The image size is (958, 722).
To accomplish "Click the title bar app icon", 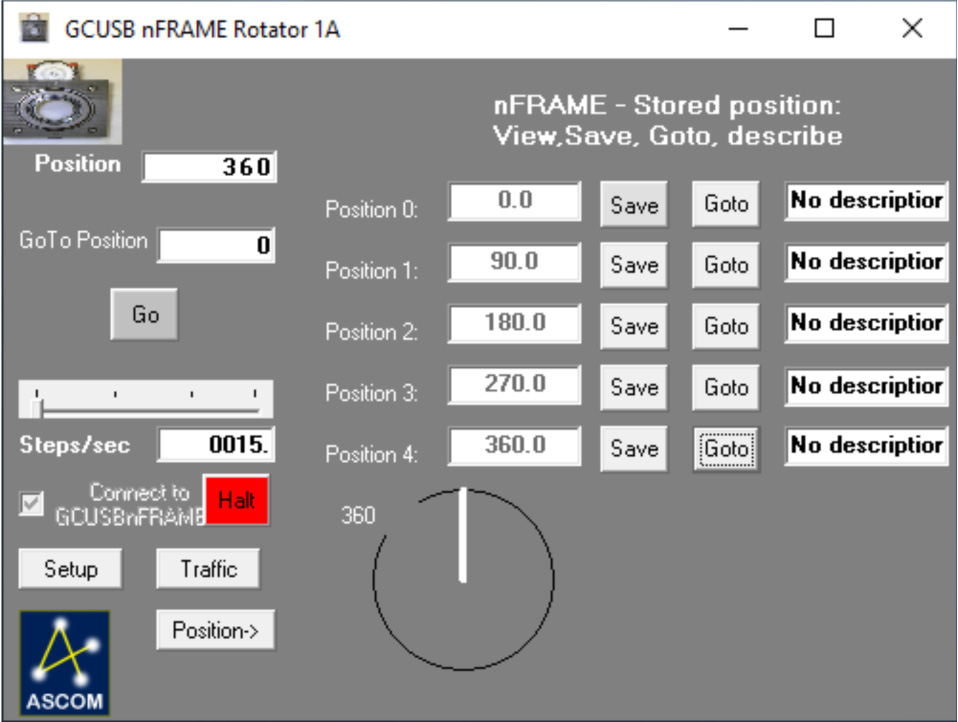I will (x=36, y=29).
